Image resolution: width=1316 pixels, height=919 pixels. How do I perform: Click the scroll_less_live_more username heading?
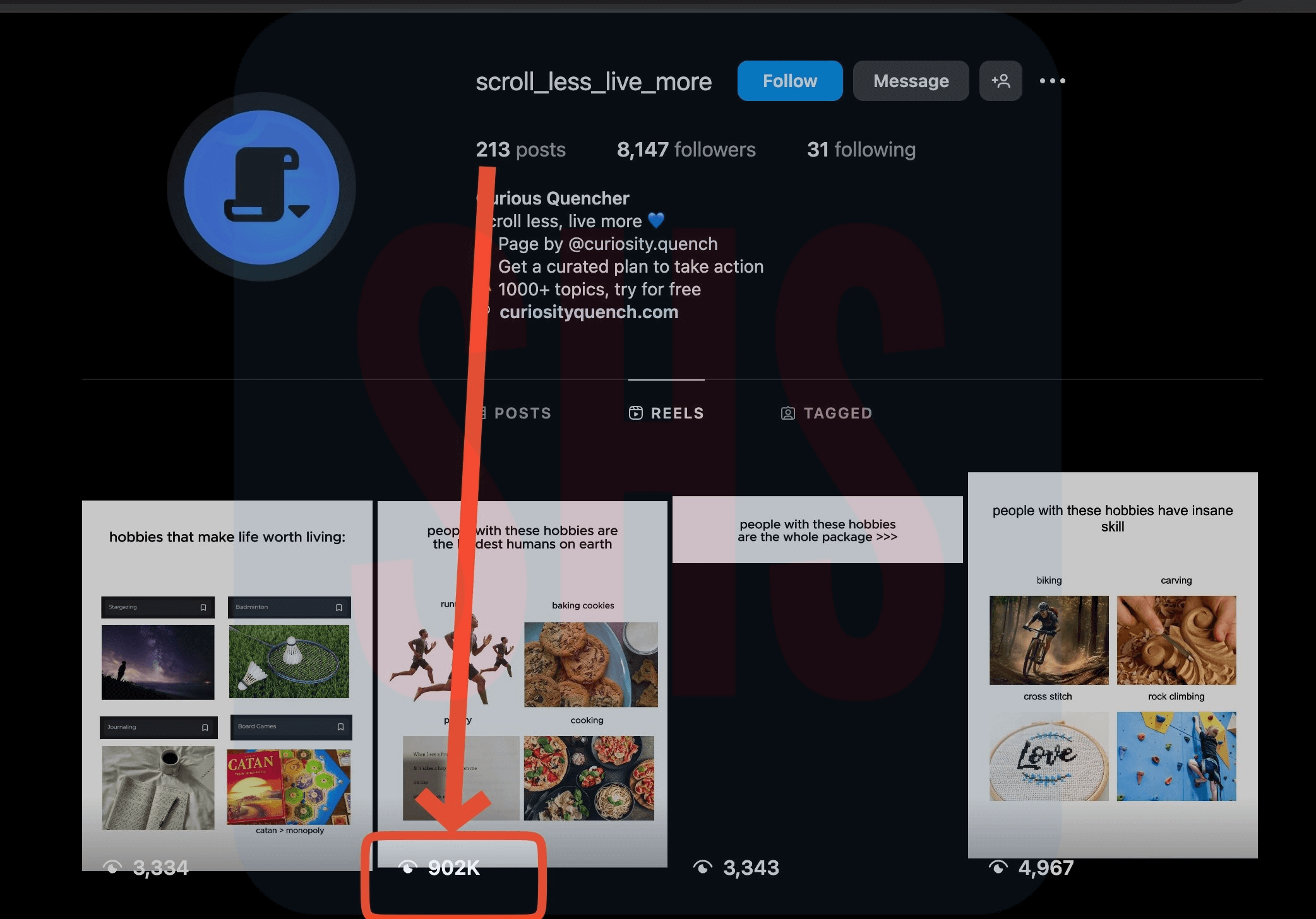(593, 81)
